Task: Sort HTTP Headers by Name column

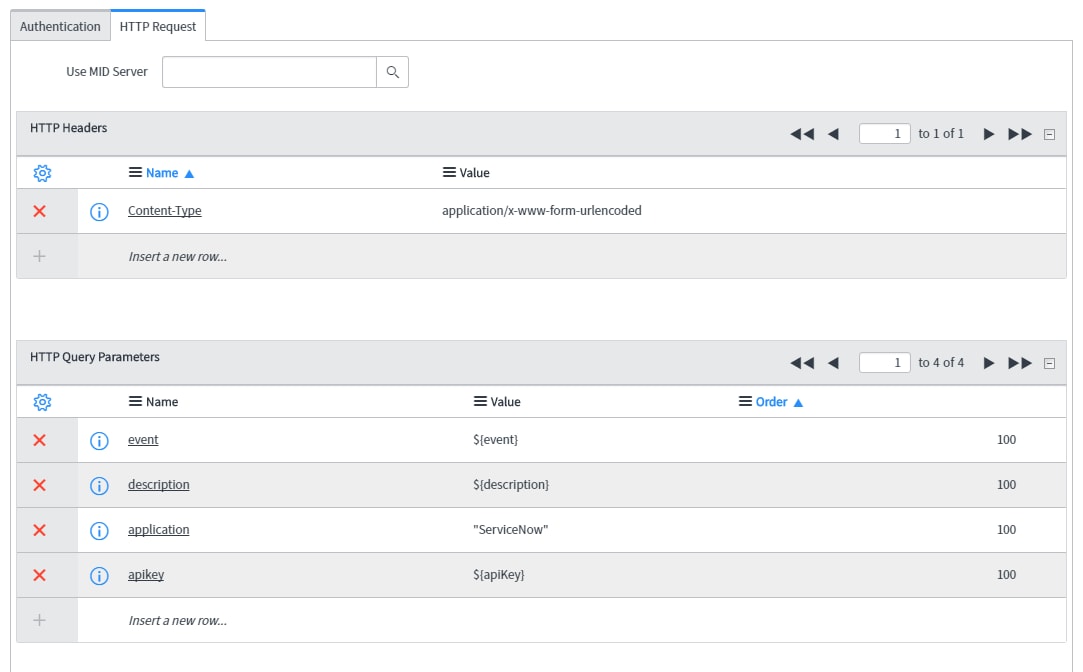Action: (x=162, y=173)
